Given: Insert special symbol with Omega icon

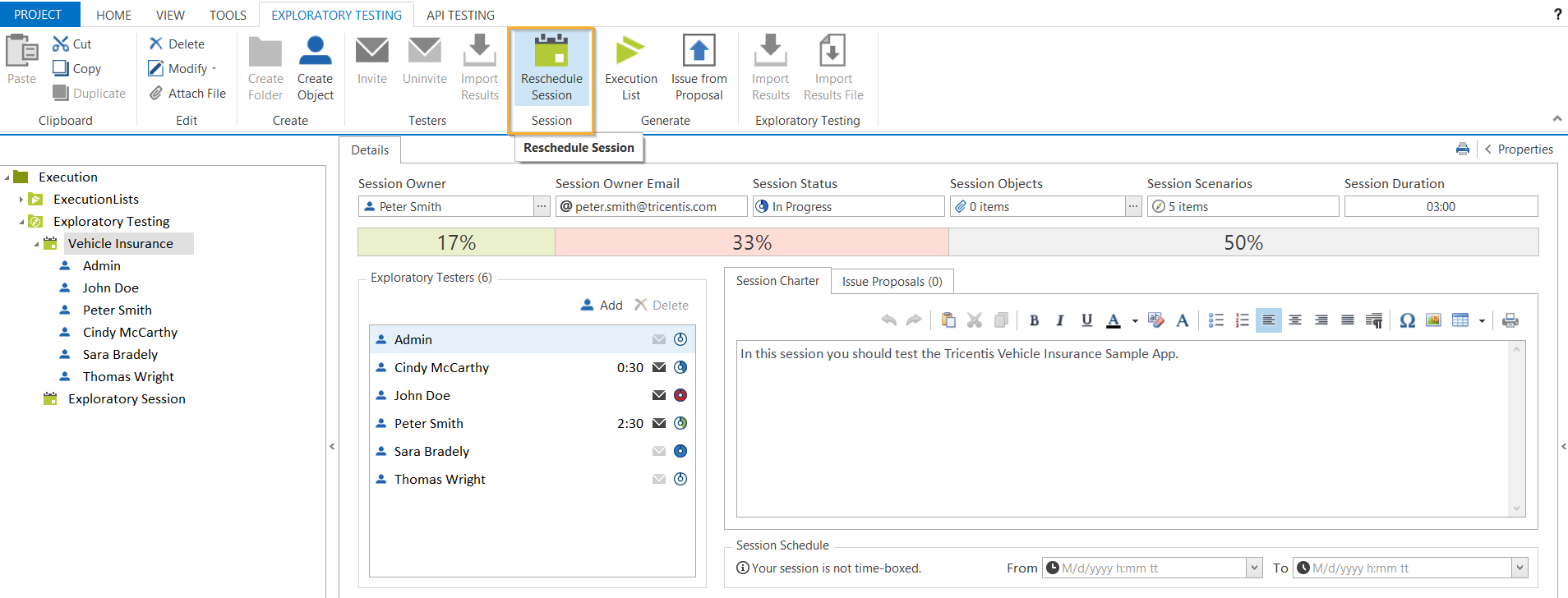Looking at the screenshot, I should pos(1407,320).
